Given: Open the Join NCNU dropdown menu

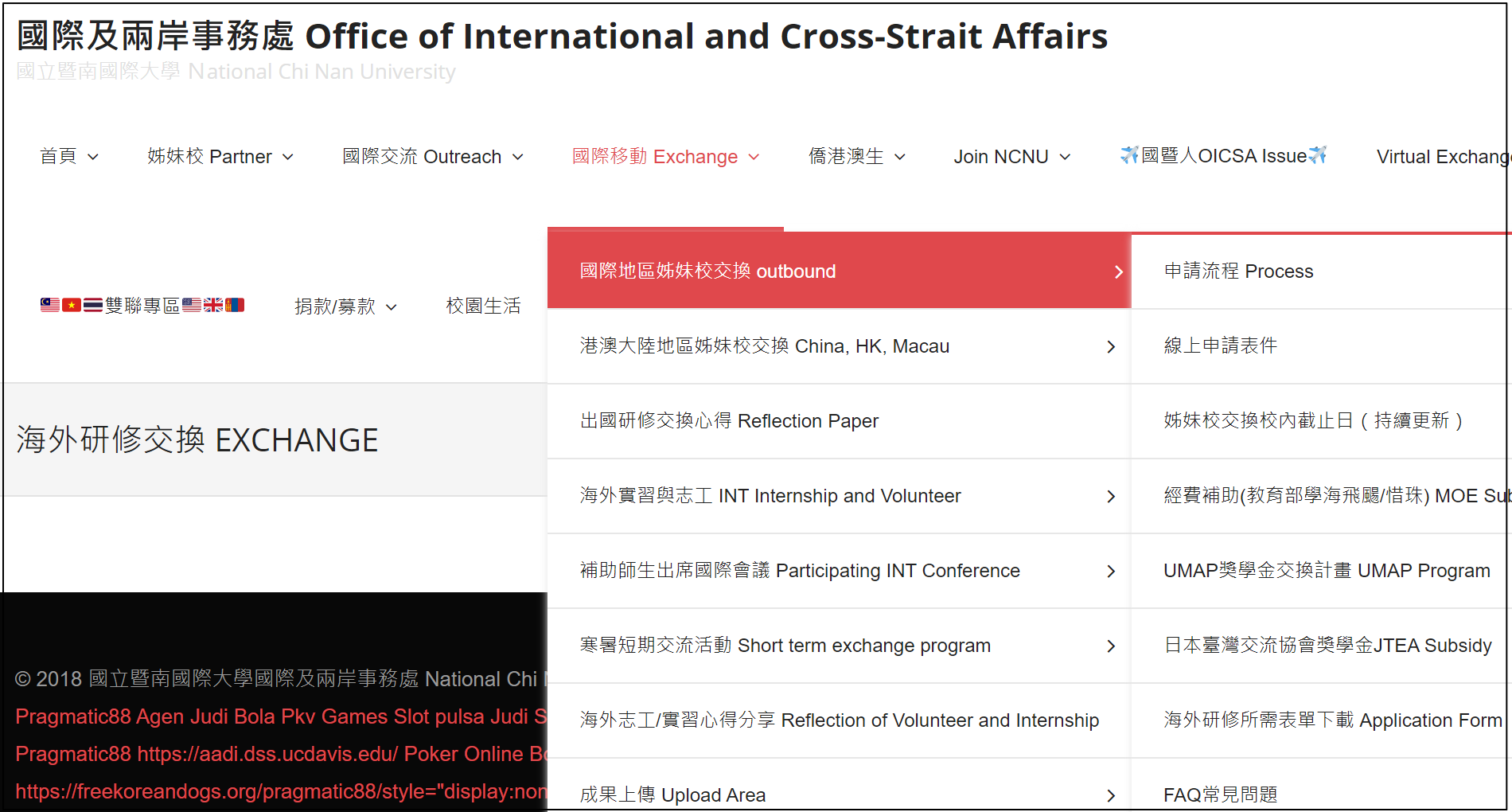Looking at the screenshot, I should 1011,157.
